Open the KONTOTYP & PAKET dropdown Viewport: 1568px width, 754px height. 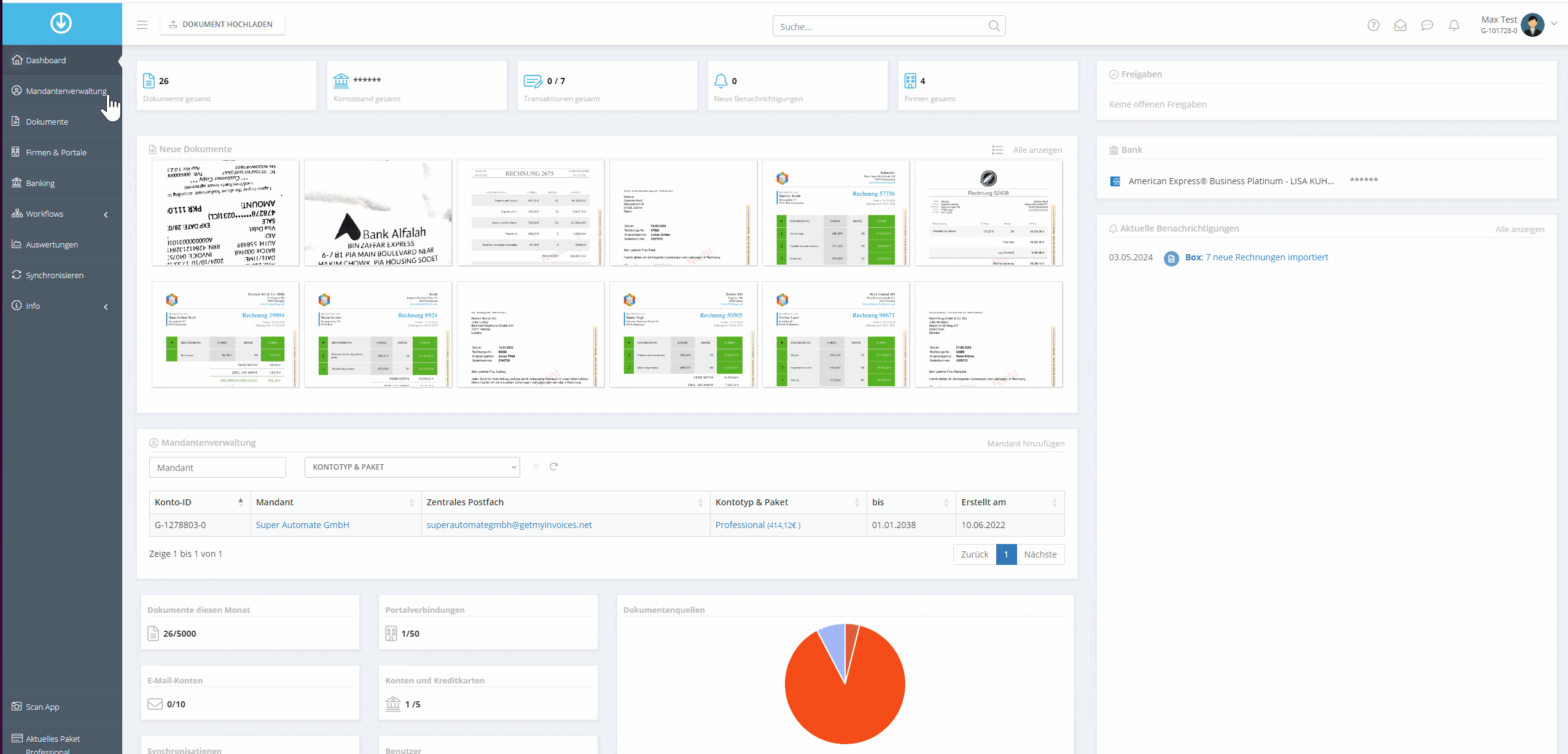(x=412, y=467)
